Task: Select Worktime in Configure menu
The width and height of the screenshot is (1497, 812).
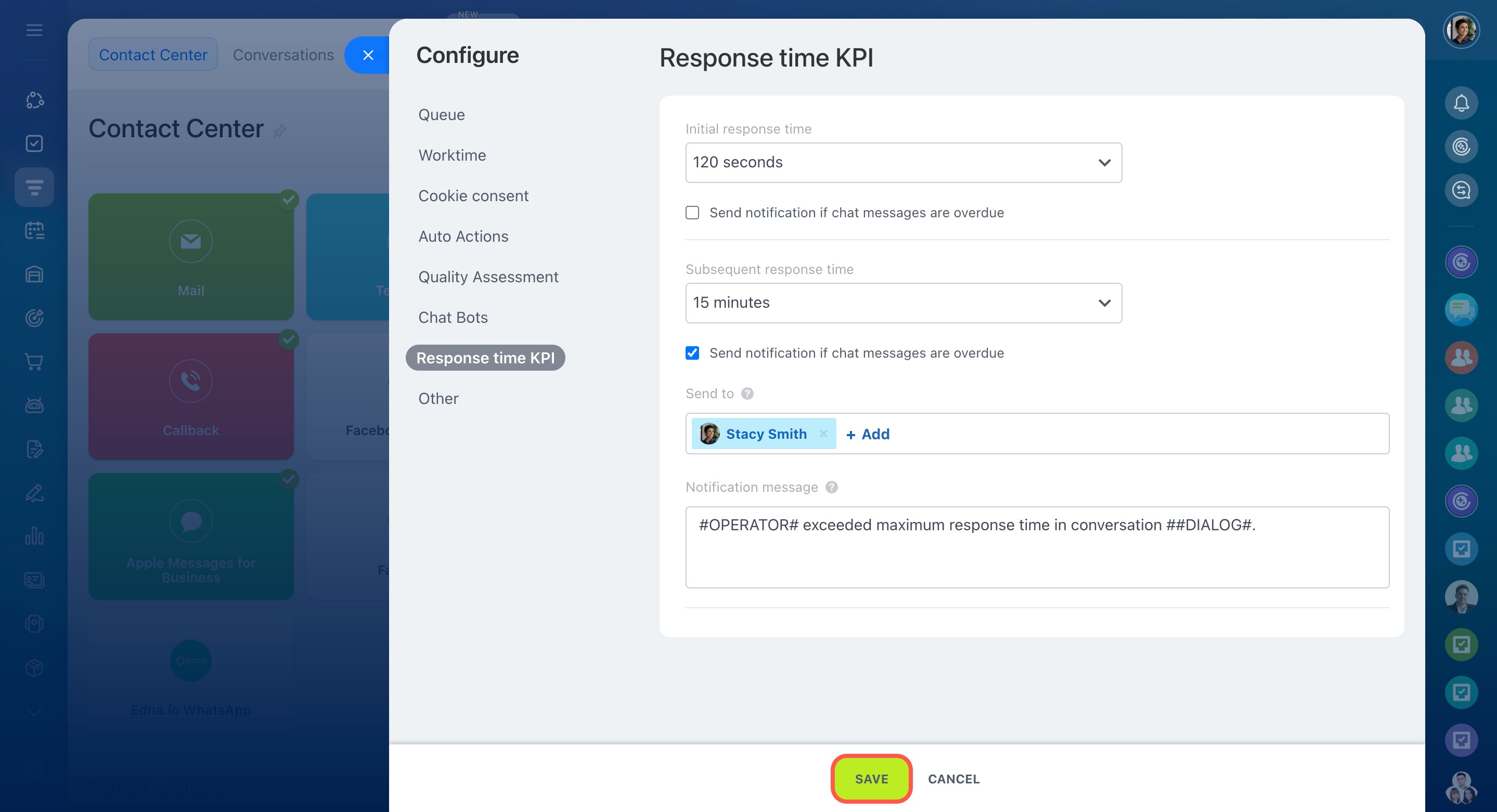Action: coord(452,155)
